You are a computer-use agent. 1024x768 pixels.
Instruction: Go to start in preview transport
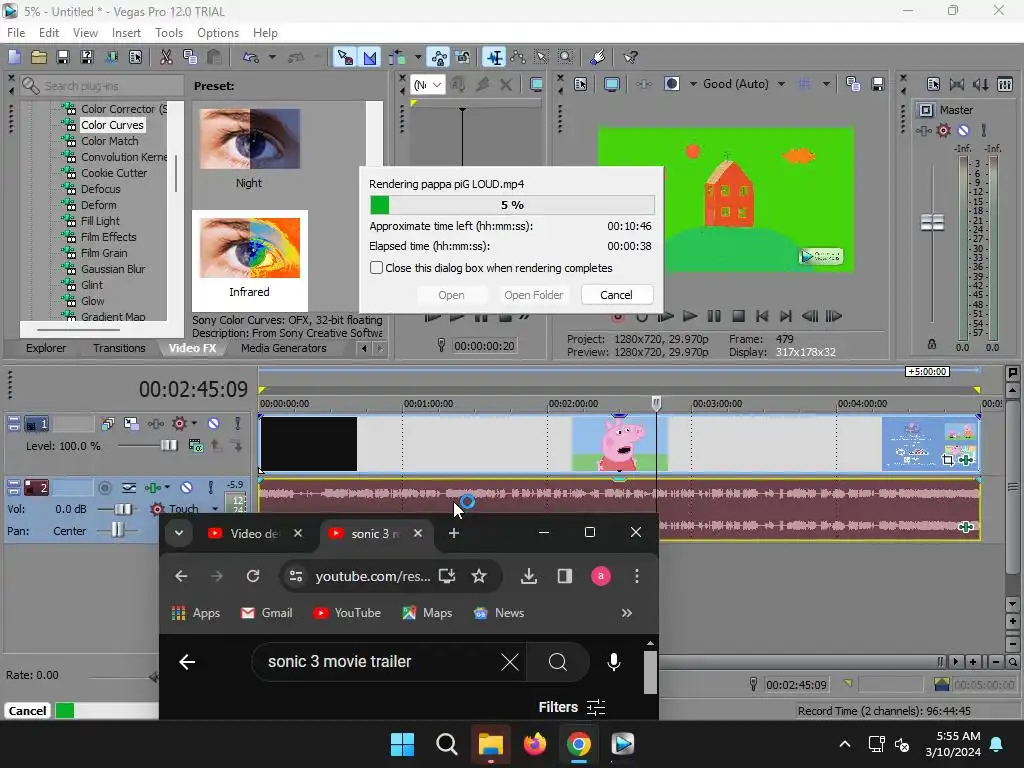coord(761,316)
